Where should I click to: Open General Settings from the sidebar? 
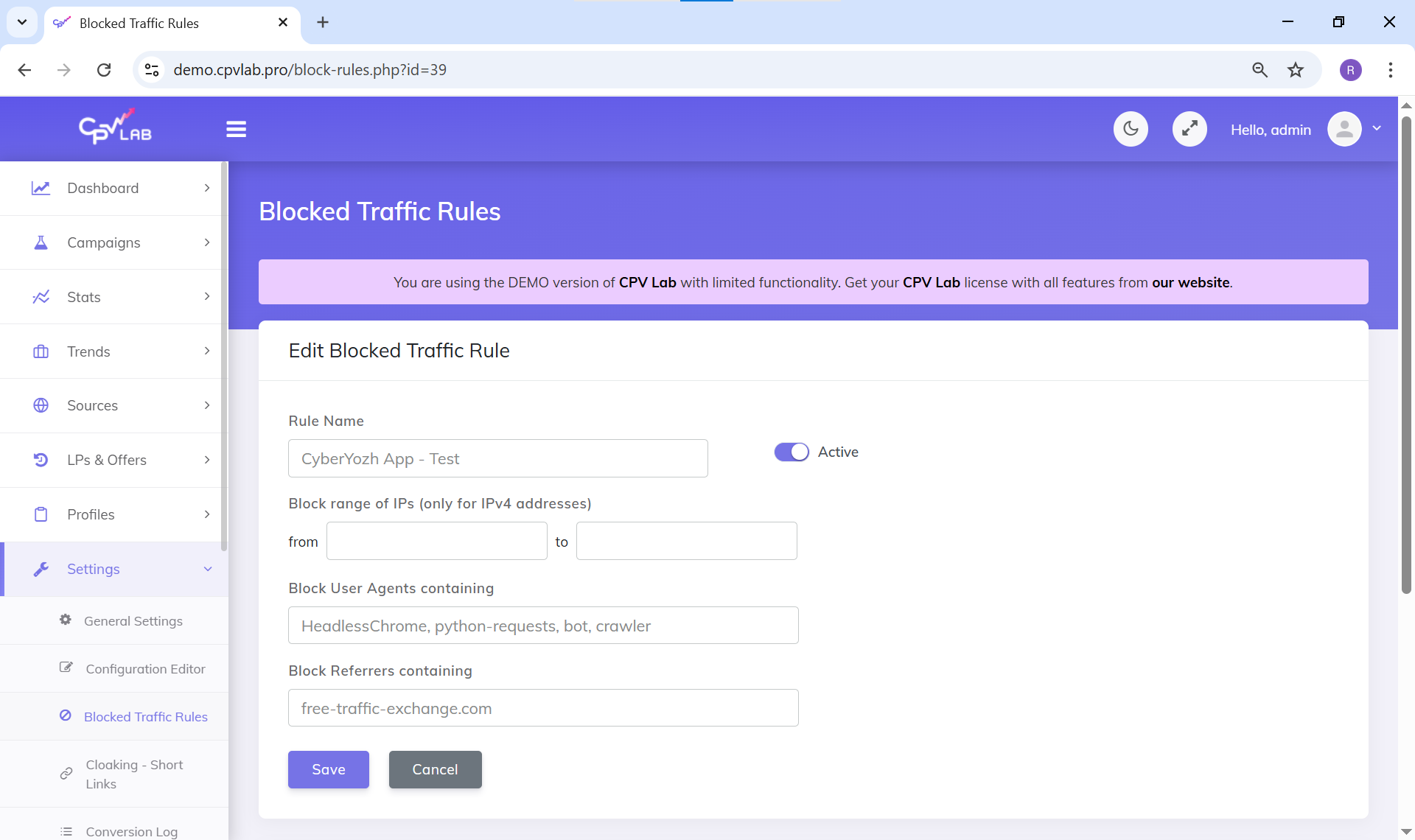pos(133,621)
